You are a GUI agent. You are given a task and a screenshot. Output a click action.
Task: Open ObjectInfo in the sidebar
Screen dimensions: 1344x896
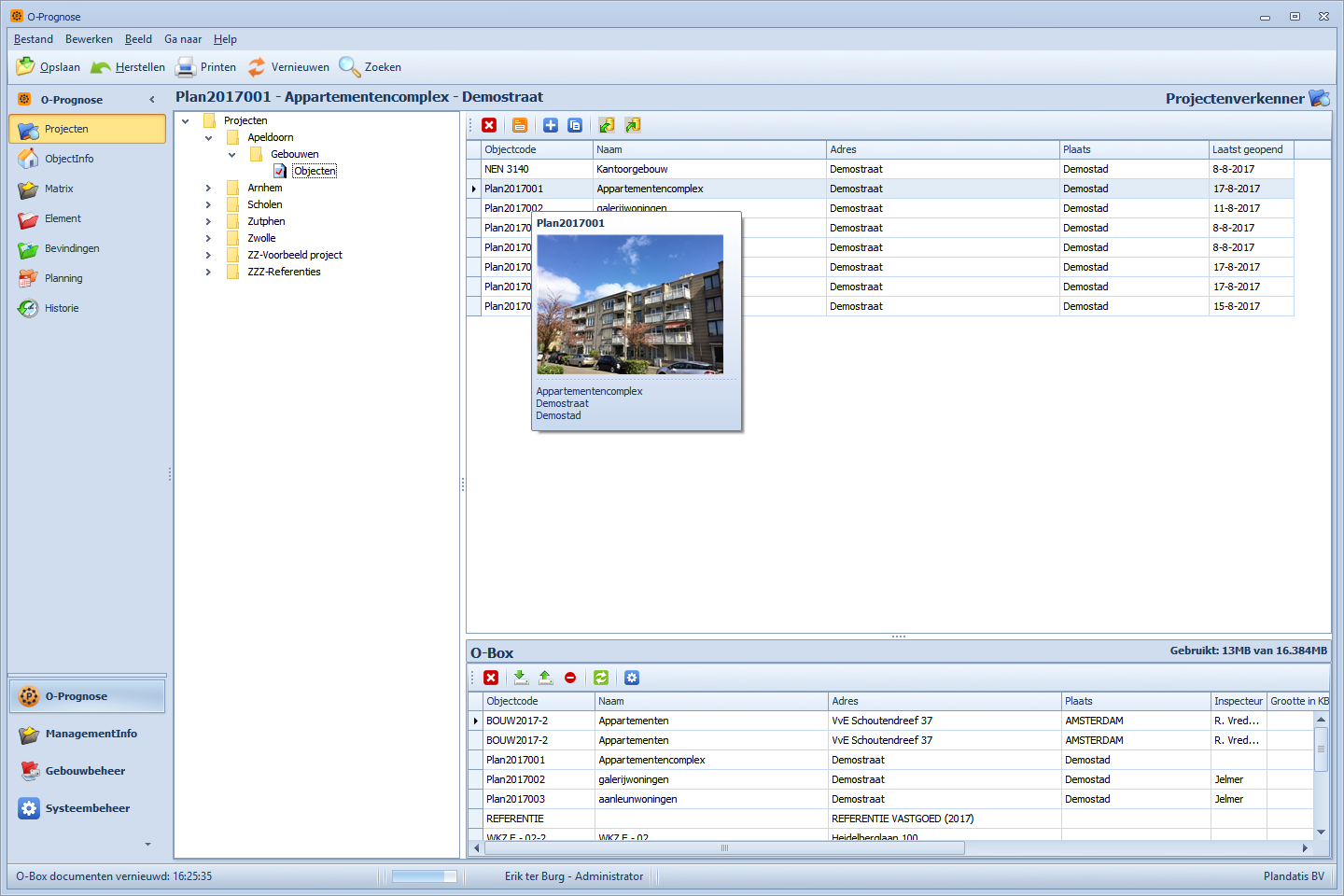tap(87, 159)
